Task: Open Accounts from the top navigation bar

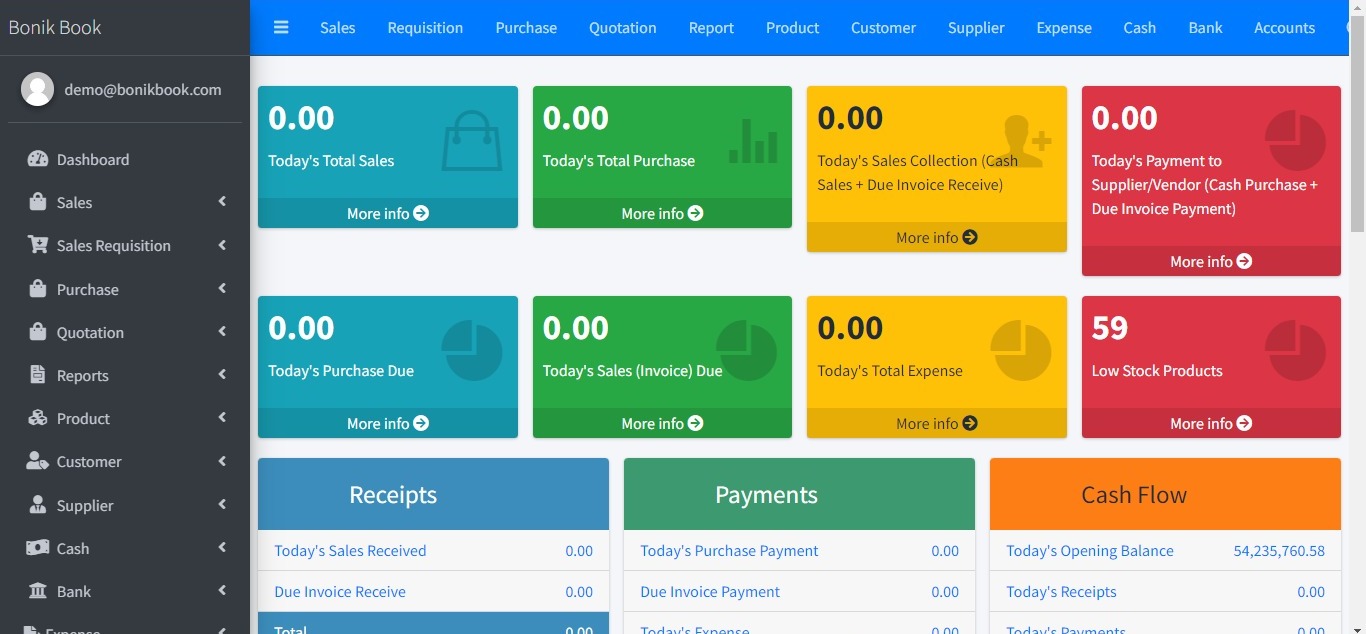Action: tap(1284, 28)
